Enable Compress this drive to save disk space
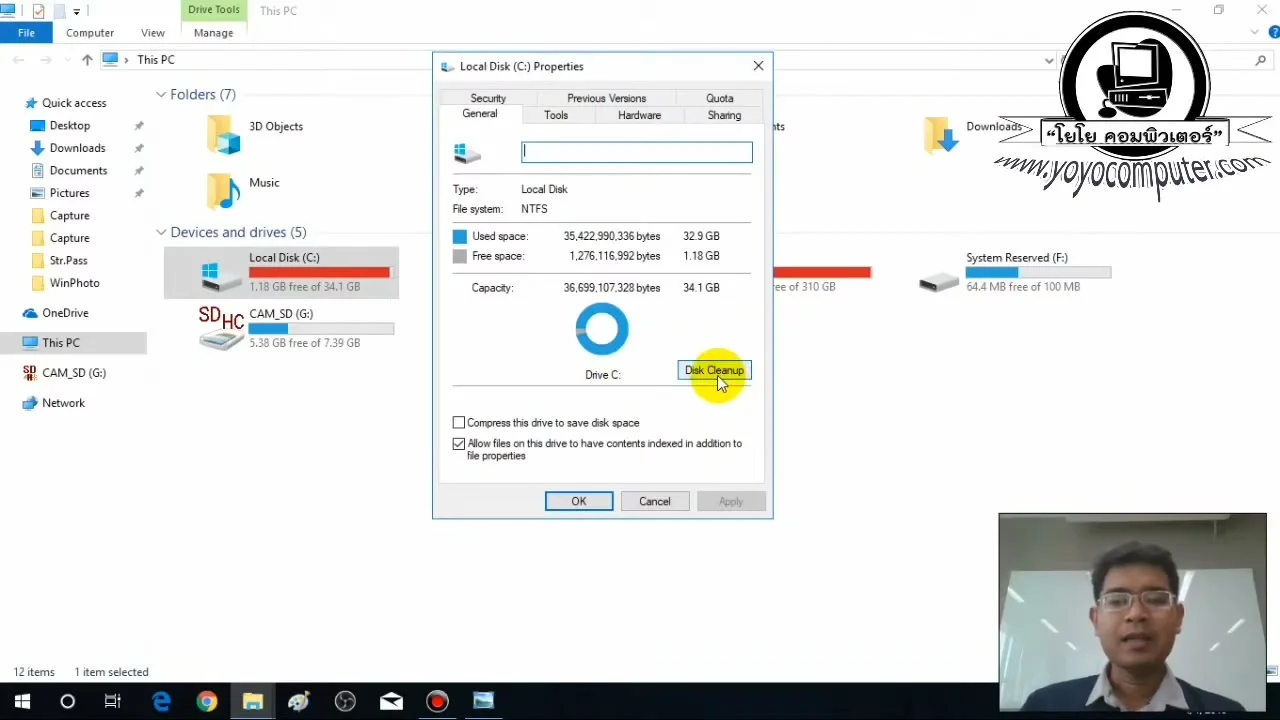This screenshot has width=1280, height=720. [x=459, y=422]
